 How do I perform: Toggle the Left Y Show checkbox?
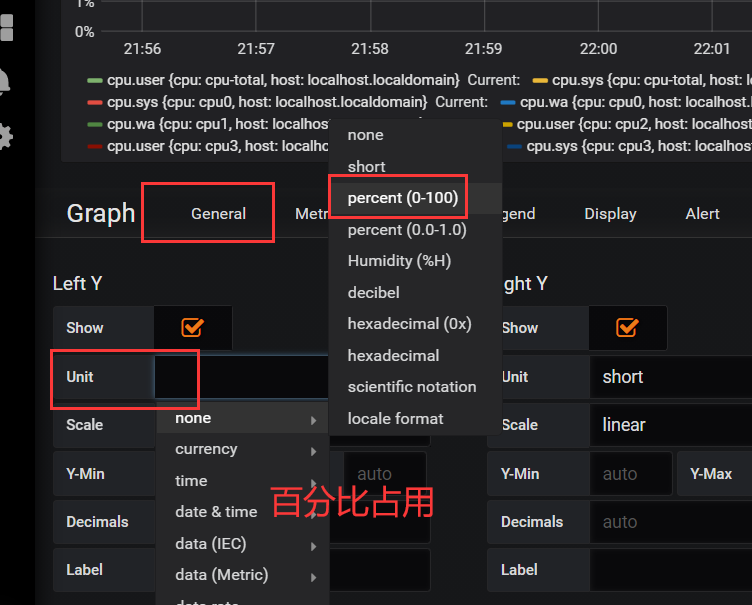(192, 327)
